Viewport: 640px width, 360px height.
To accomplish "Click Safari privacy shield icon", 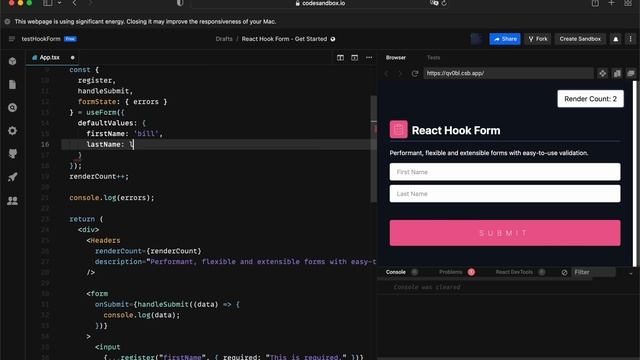I will click(180, 3).
